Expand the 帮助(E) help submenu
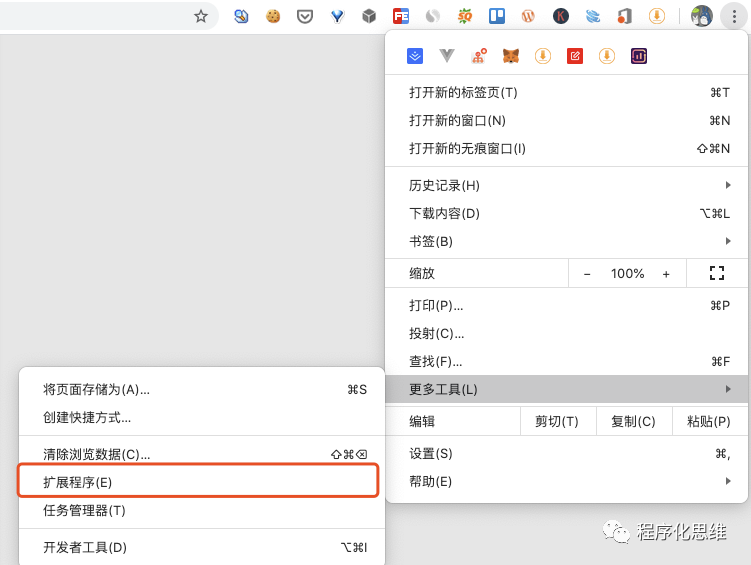 (567, 481)
